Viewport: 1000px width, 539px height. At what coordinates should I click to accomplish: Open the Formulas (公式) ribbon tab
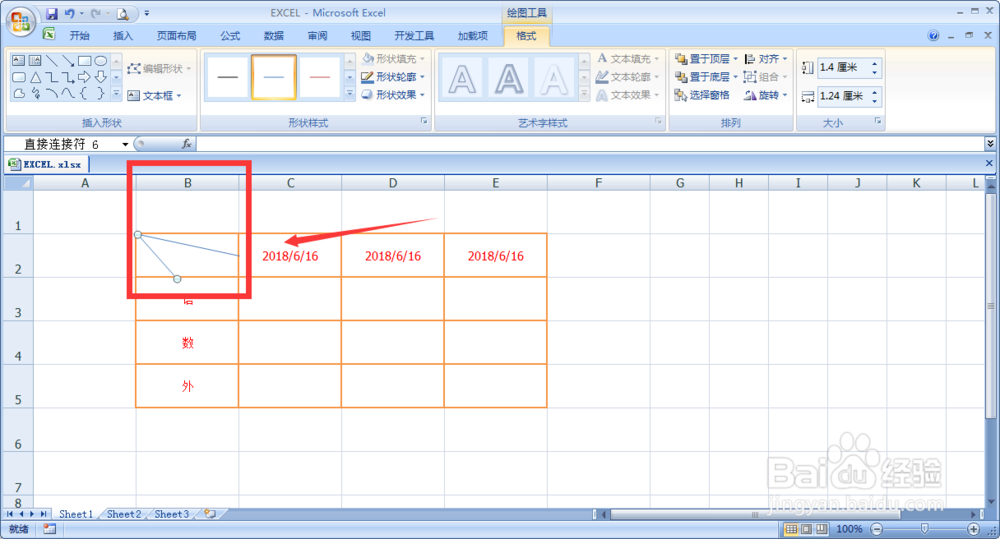pyautogui.click(x=230, y=36)
